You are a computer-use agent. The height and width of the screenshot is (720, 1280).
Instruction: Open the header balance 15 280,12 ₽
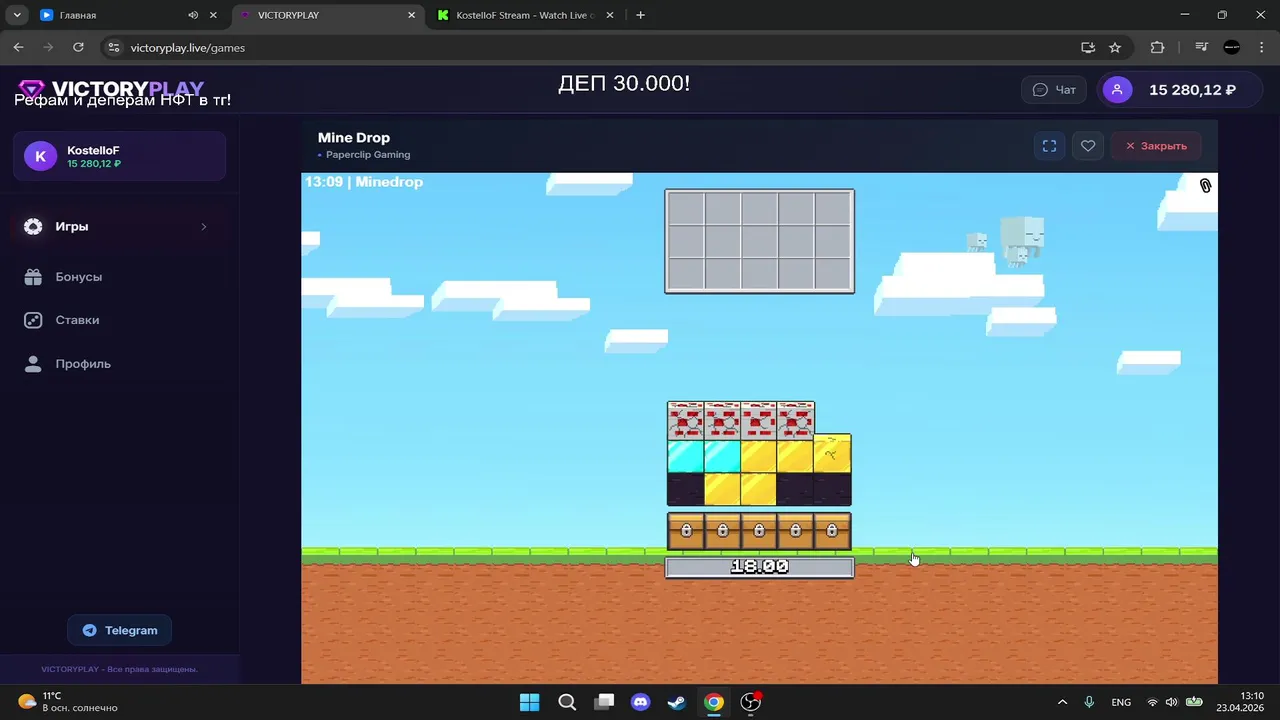1192,90
